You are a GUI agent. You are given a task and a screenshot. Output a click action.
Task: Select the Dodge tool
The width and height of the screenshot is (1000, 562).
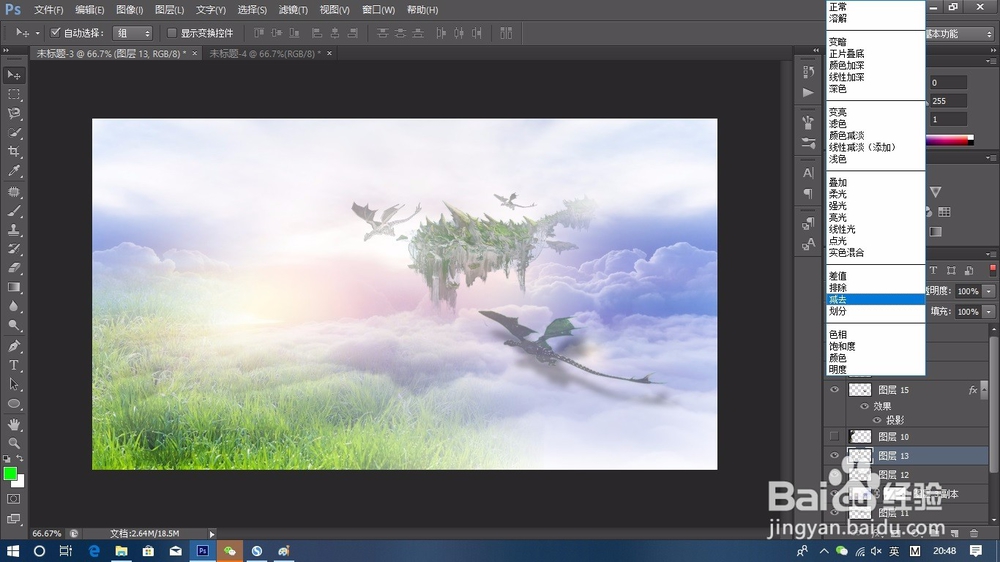click(x=13, y=325)
